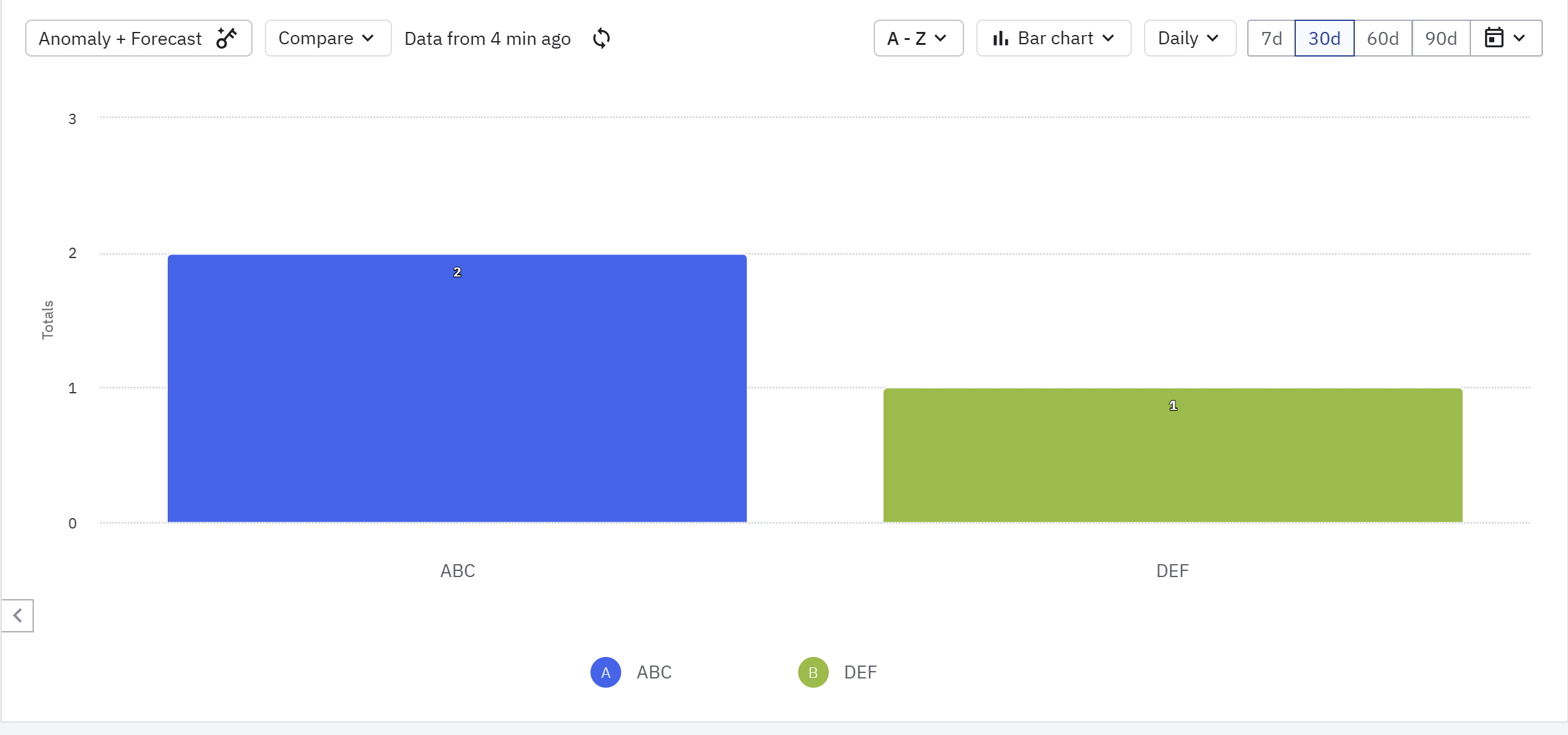Select the 7d time range
1568x735 pixels.
(x=1271, y=38)
